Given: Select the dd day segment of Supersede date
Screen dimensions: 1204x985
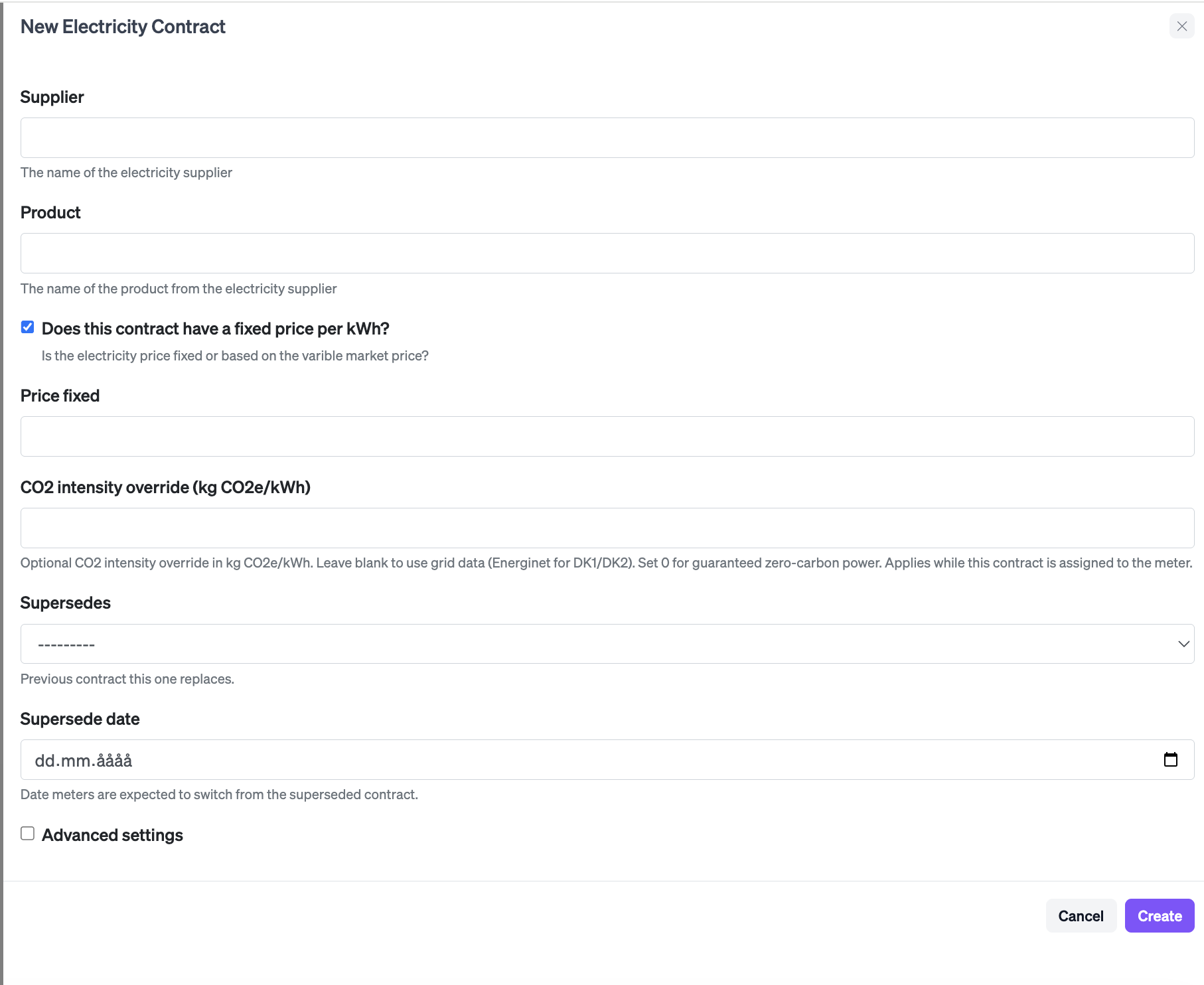Looking at the screenshot, I should coord(45,761).
